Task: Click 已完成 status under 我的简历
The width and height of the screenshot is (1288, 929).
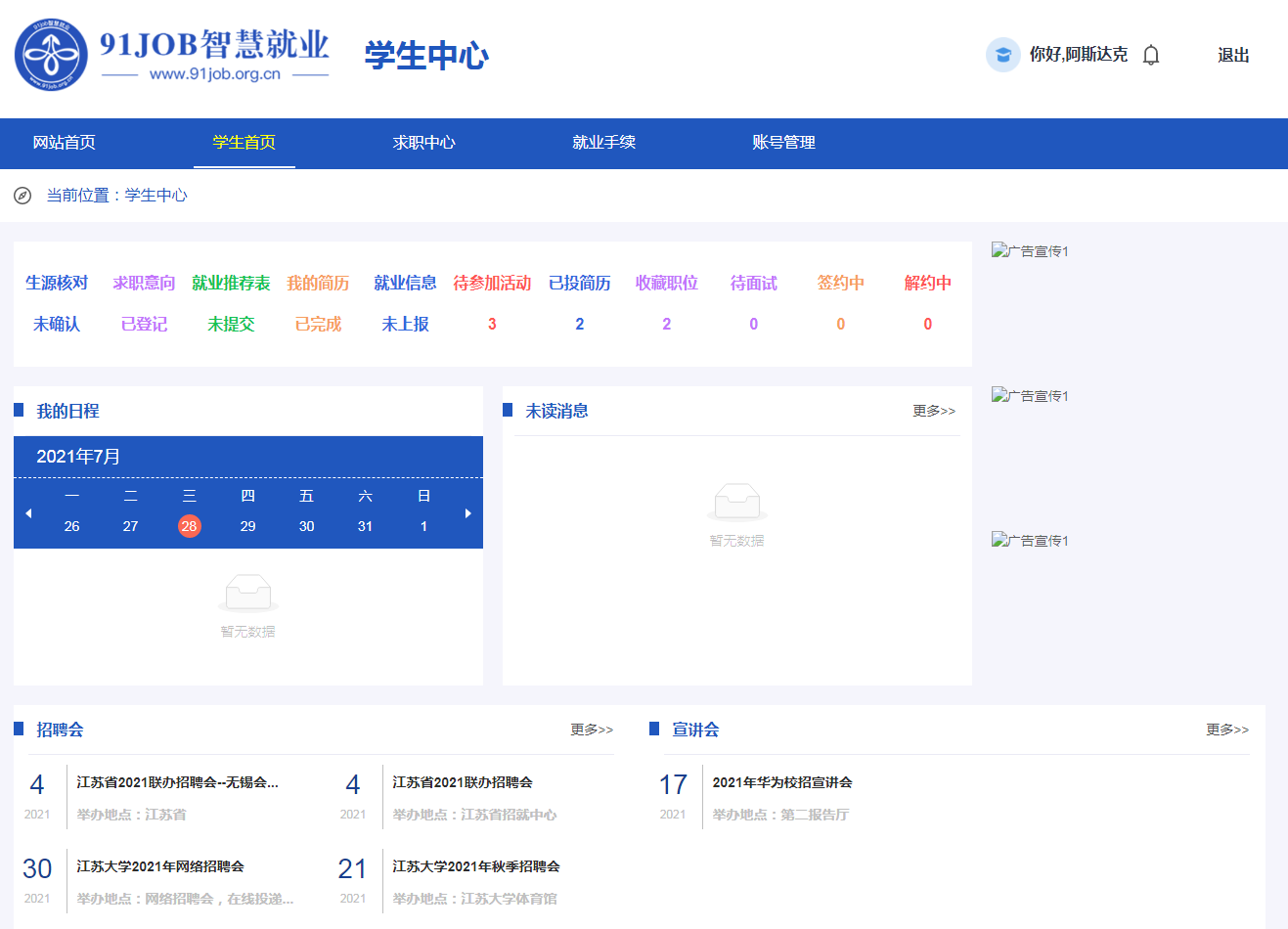Action: coord(318,324)
